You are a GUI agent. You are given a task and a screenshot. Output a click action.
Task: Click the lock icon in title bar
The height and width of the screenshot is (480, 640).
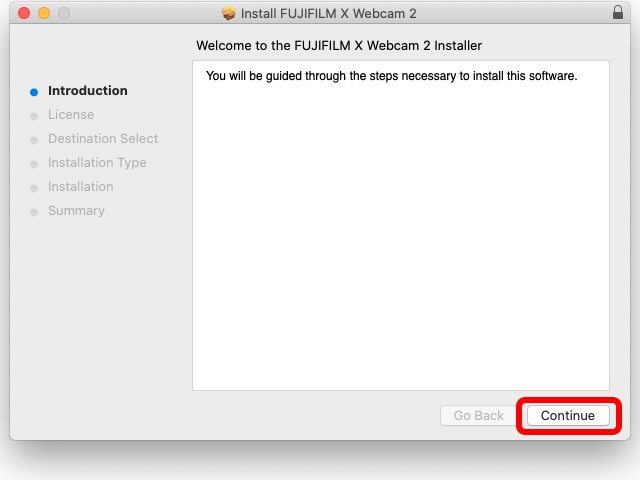pyautogui.click(x=617, y=14)
